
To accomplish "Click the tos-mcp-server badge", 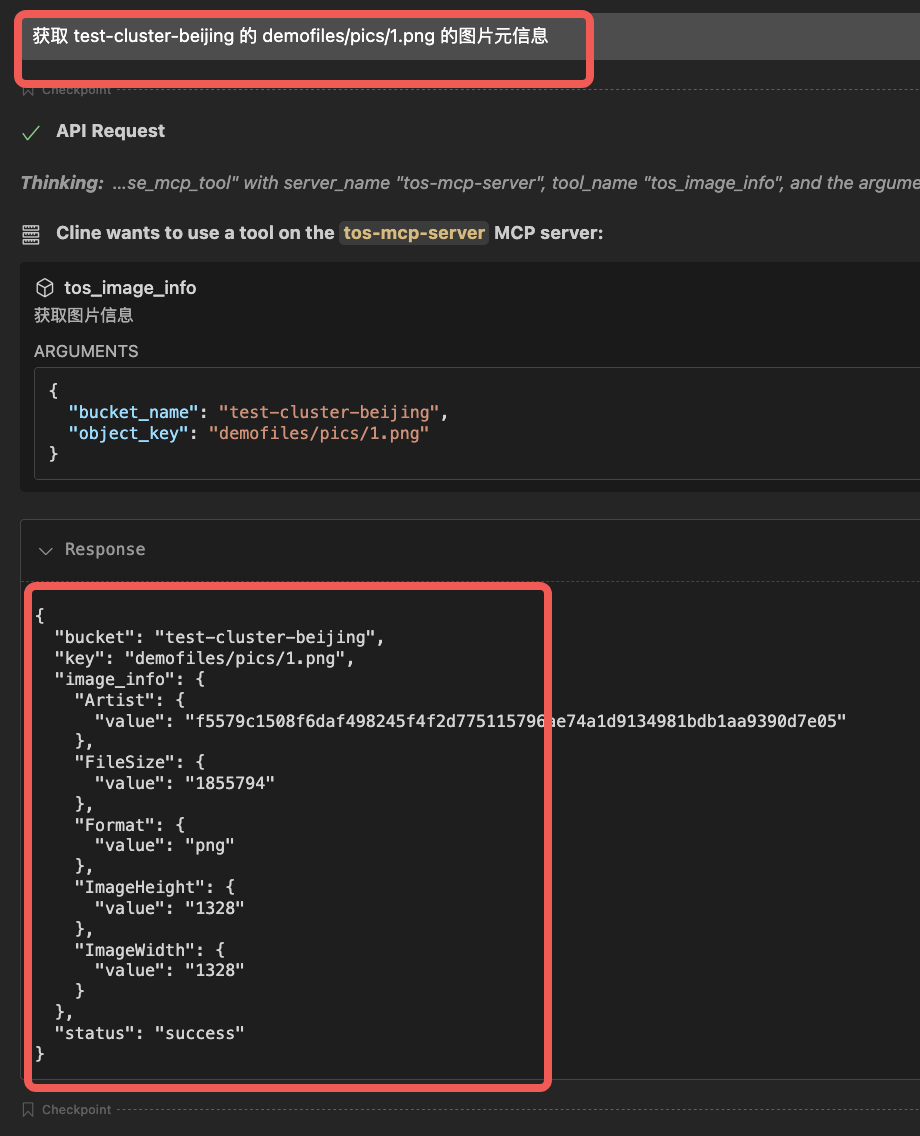I will [414, 233].
